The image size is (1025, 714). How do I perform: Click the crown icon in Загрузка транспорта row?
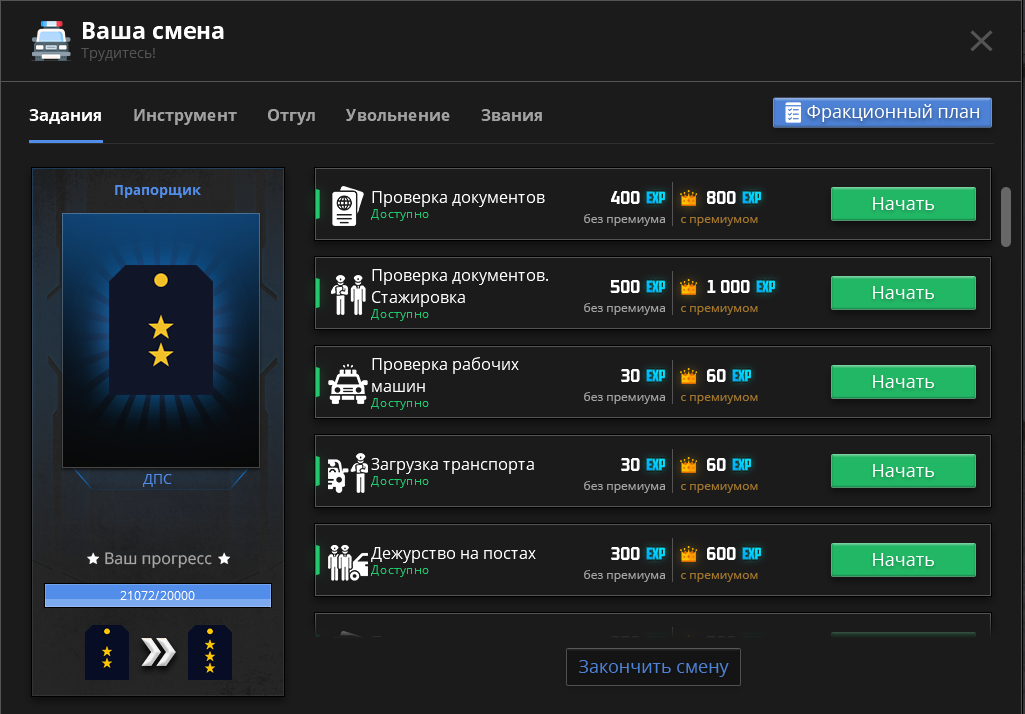(688, 464)
